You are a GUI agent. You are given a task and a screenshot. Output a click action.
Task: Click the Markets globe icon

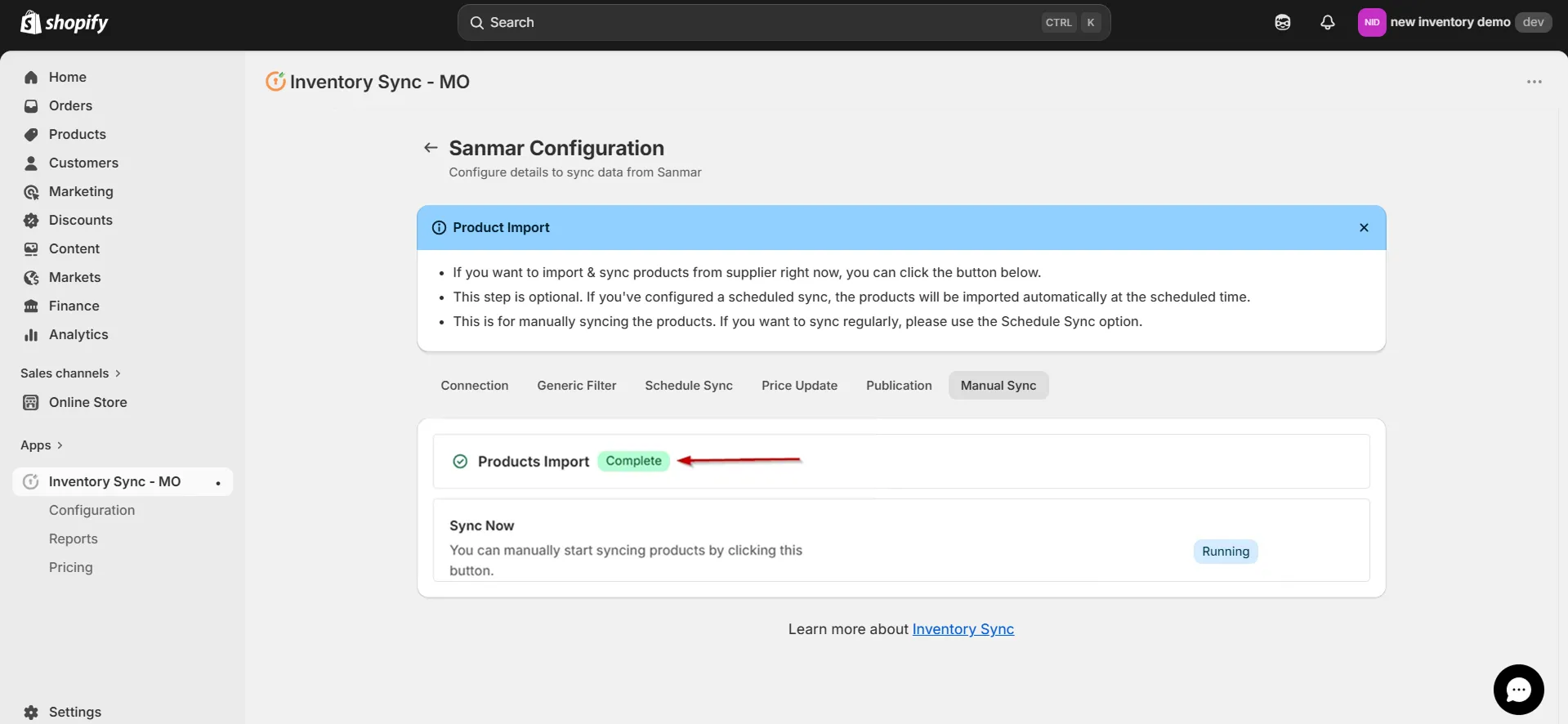pos(31,278)
